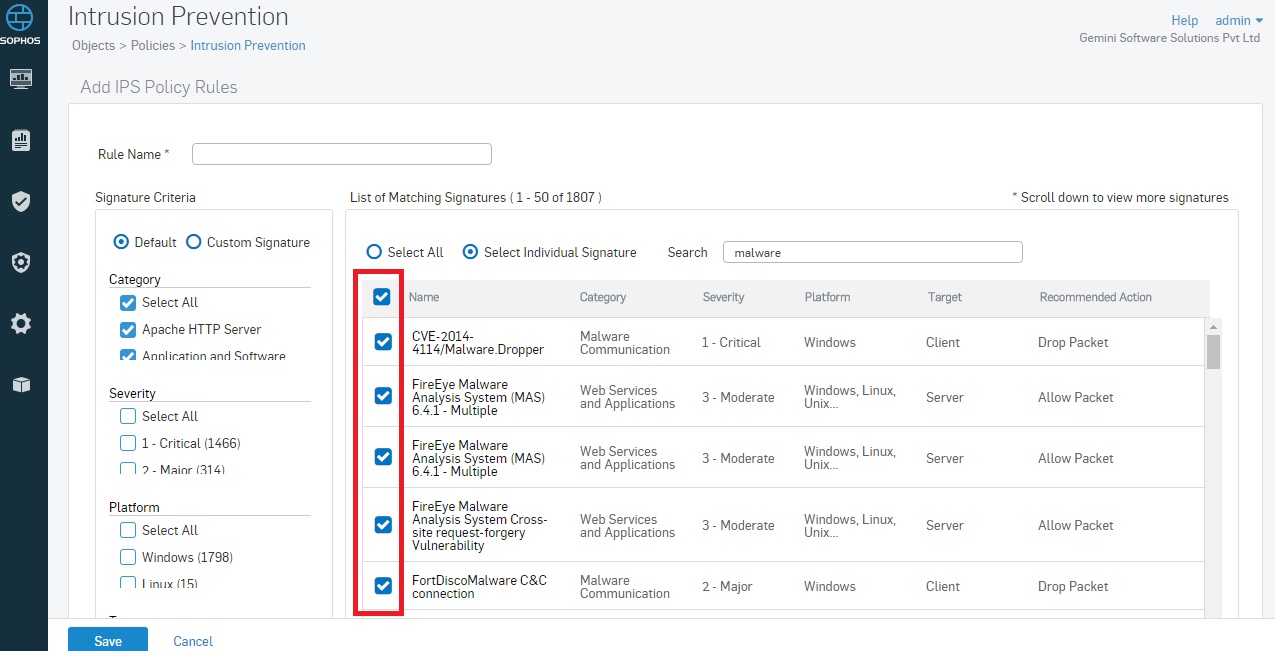Screen dimensions: 1275x651
Task: Uncheck FireEye Cross-site request-forgery signature checkbox
Action: click(x=383, y=525)
